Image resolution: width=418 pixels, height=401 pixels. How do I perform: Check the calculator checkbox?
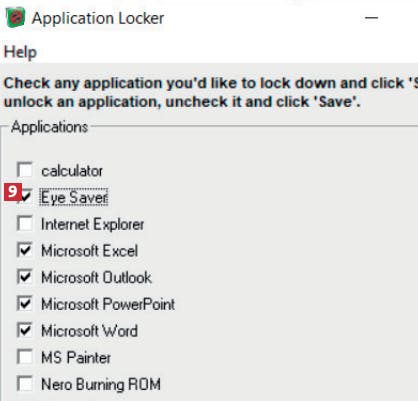coord(25,170)
